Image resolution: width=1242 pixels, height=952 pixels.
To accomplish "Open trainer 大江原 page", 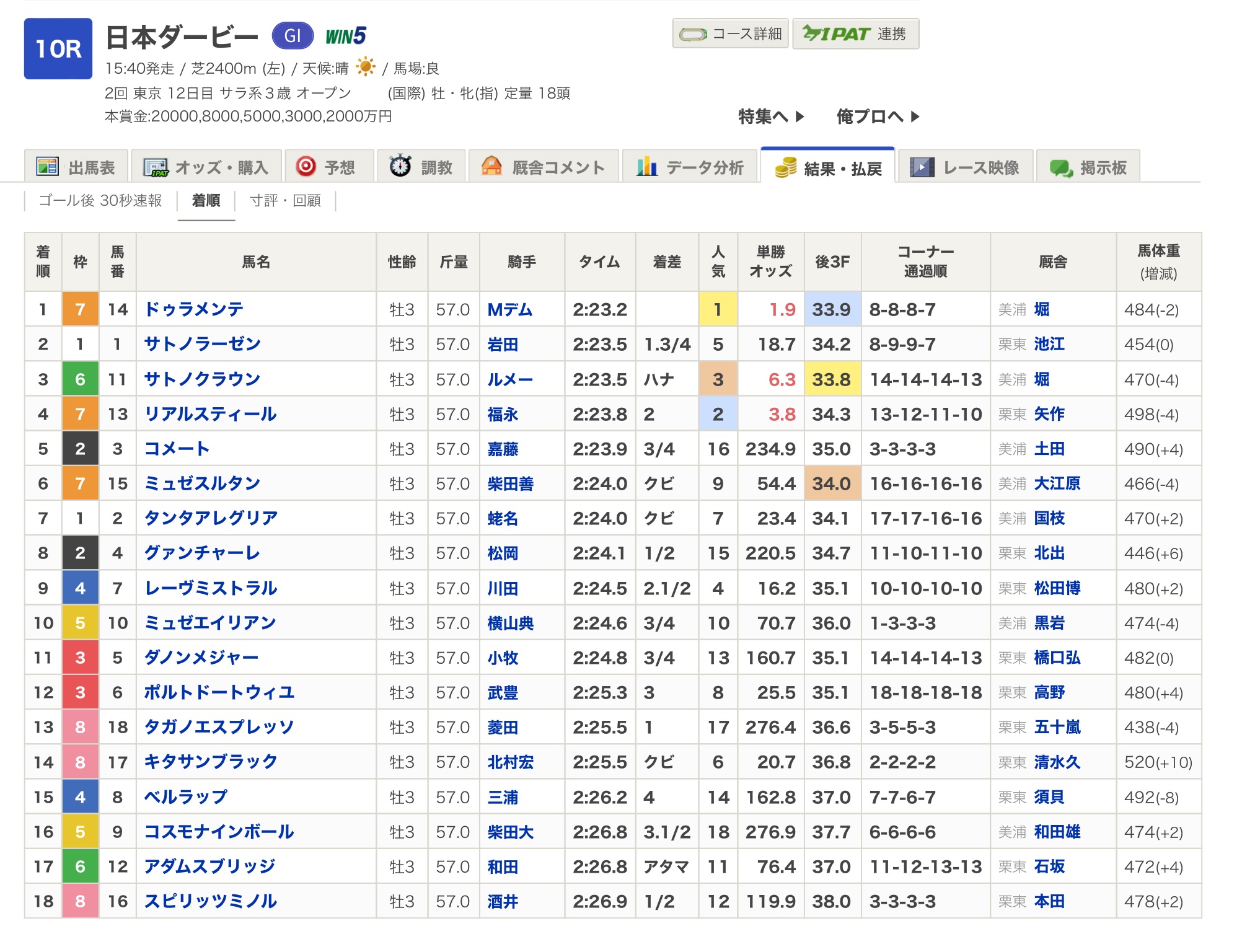I will point(1057,483).
